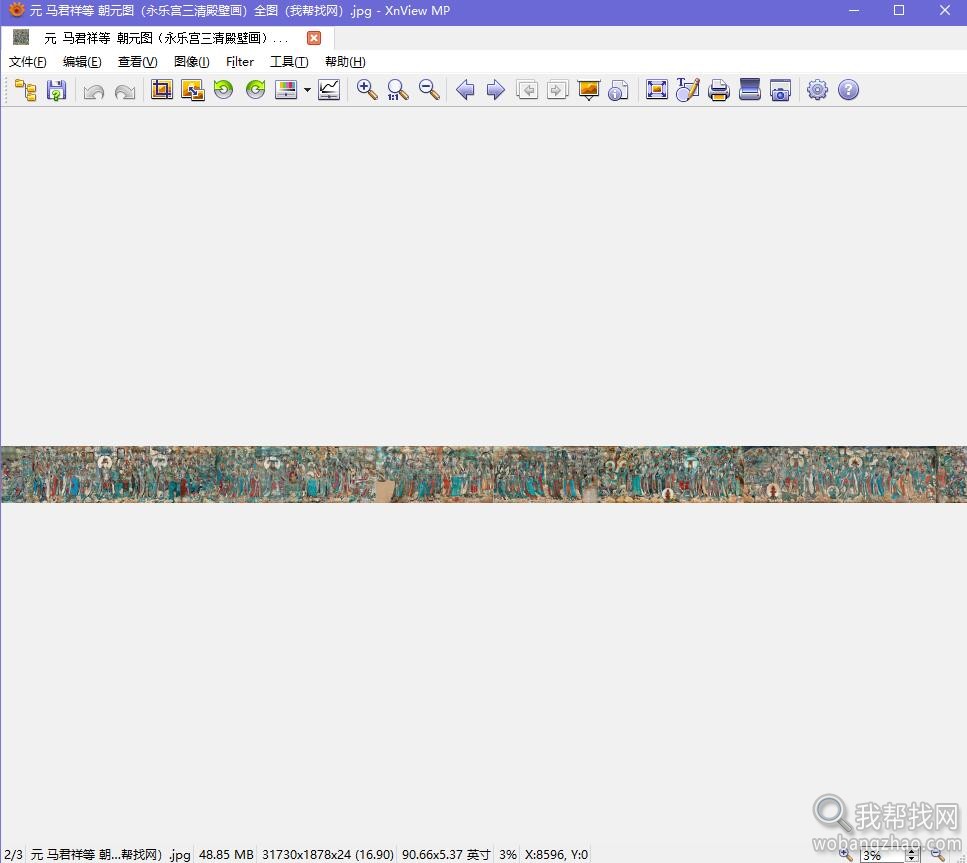
Task: Go to the next file with the right arrow
Action: coord(496,90)
